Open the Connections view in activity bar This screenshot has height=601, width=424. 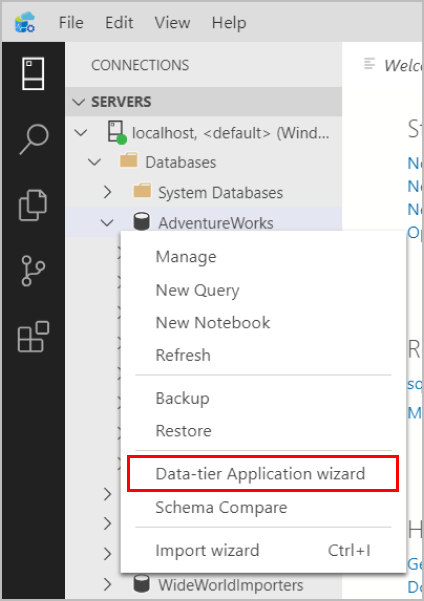(33, 74)
